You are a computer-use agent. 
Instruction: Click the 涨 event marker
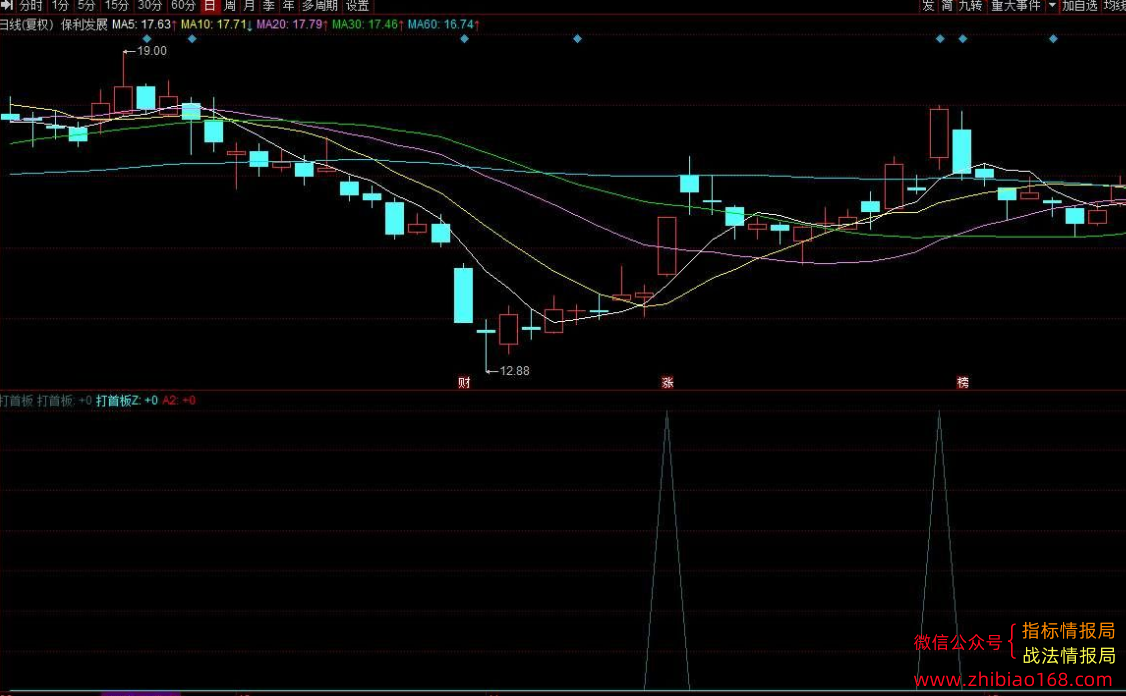pyautogui.click(x=667, y=382)
